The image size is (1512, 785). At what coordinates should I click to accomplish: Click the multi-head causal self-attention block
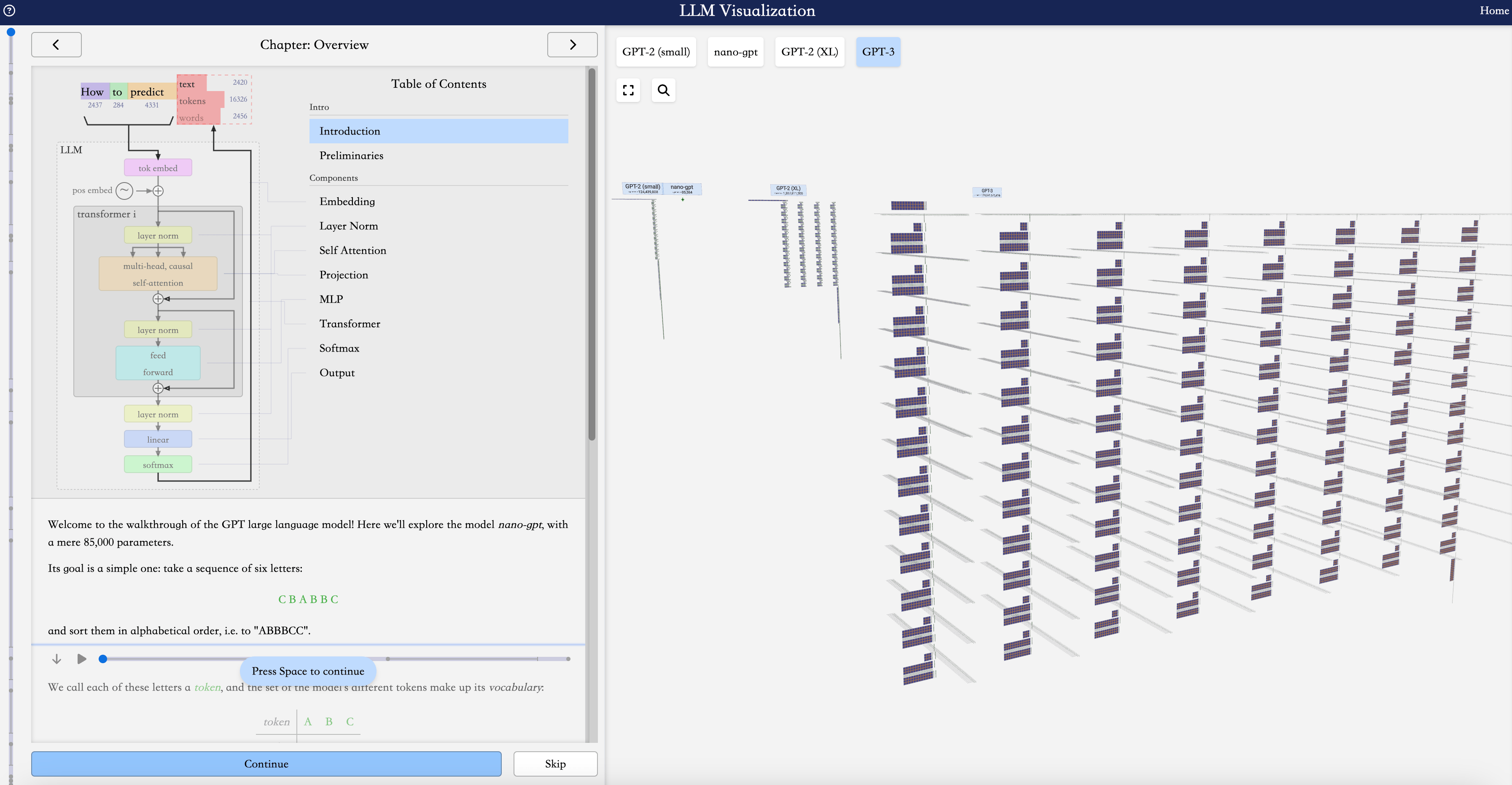(x=158, y=274)
